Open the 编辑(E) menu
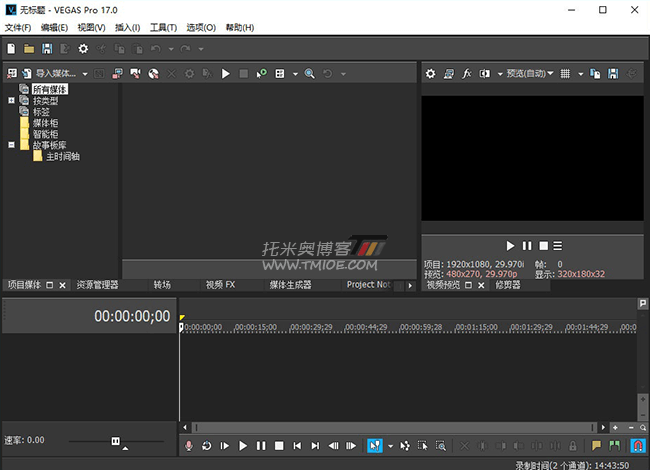This screenshot has width=650, height=470. click(x=54, y=27)
